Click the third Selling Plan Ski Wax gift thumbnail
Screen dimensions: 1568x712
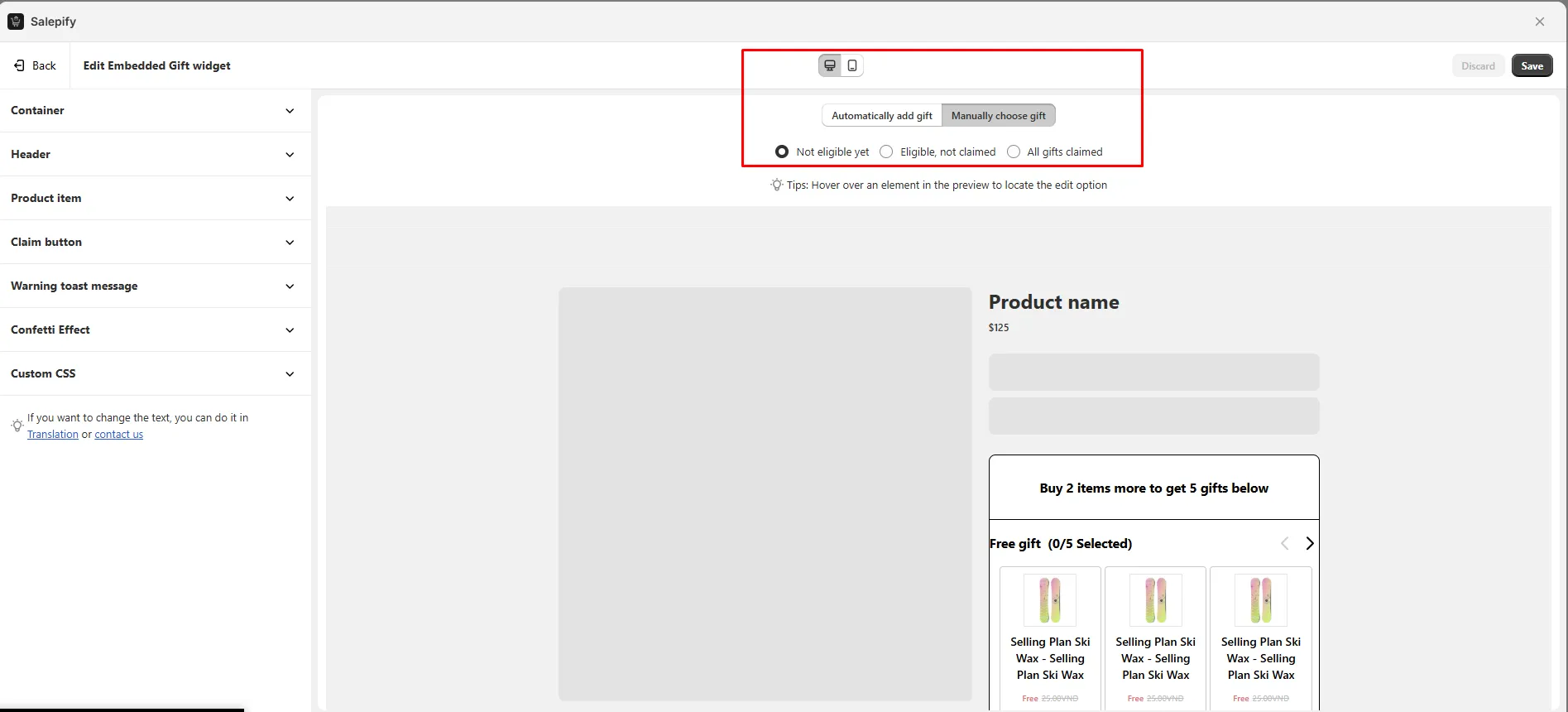pyautogui.click(x=1261, y=599)
